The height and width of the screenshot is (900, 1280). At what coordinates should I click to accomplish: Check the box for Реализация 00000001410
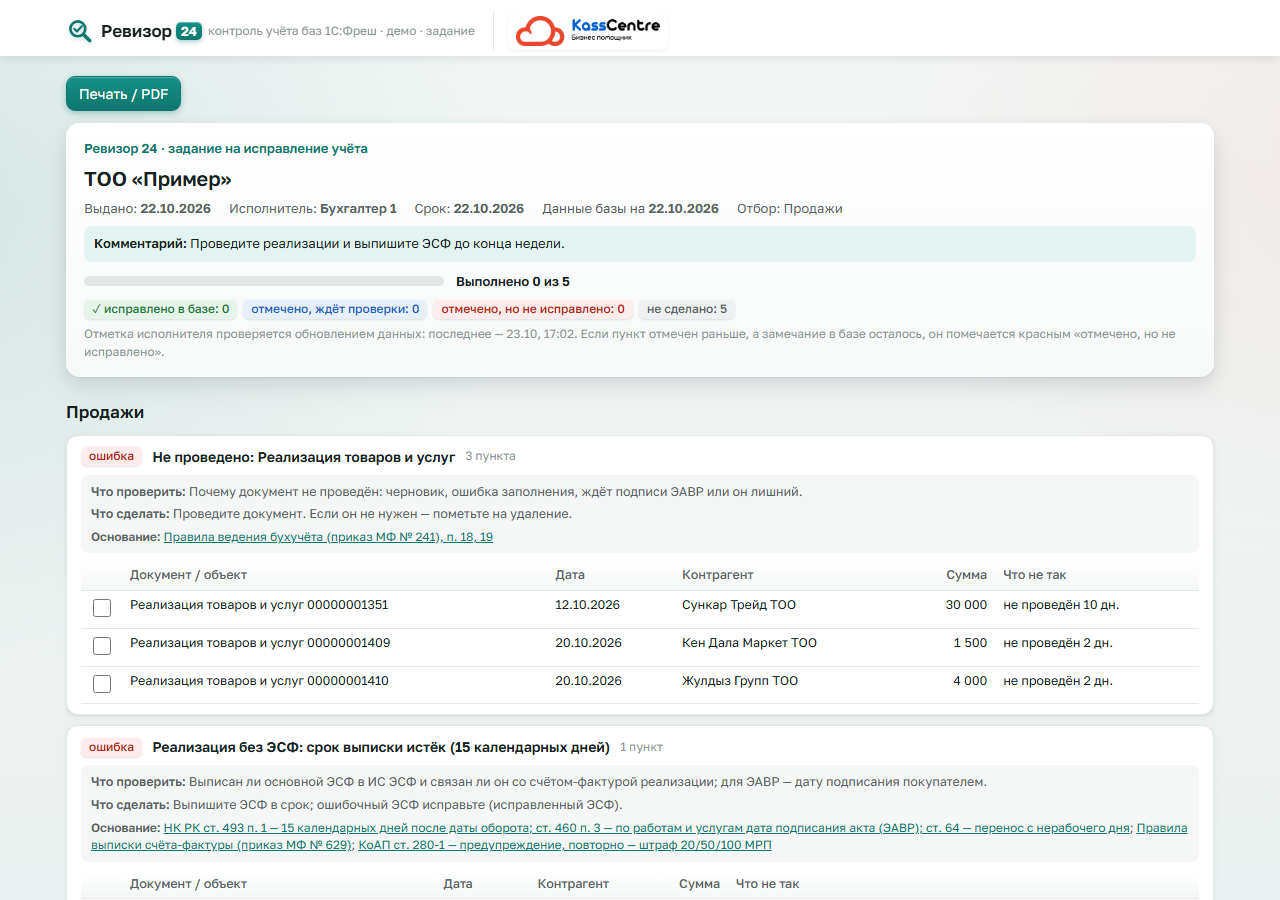(x=102, y=684)
